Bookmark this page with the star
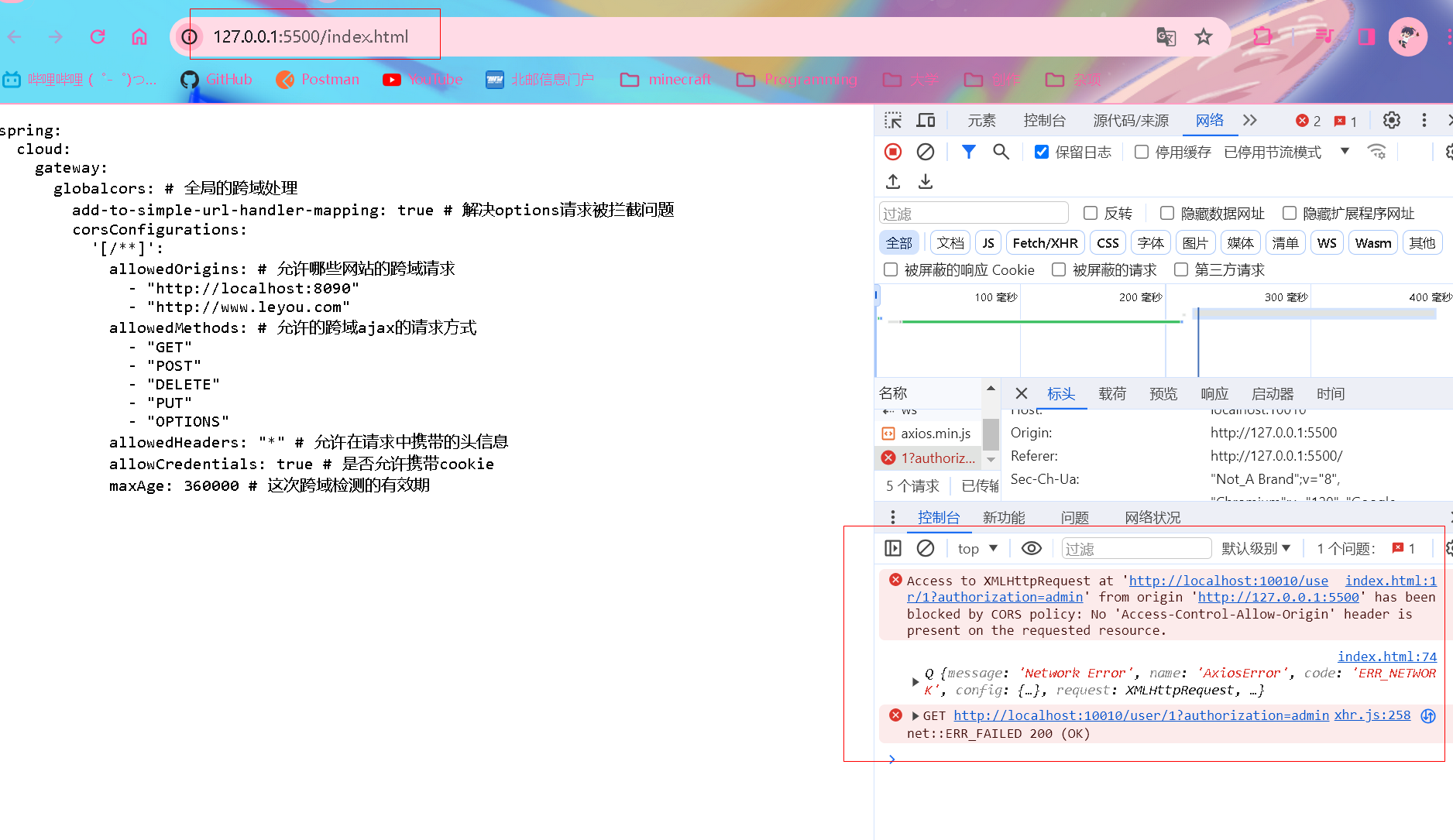1453x840 pixels. (x=1203, y=36)
